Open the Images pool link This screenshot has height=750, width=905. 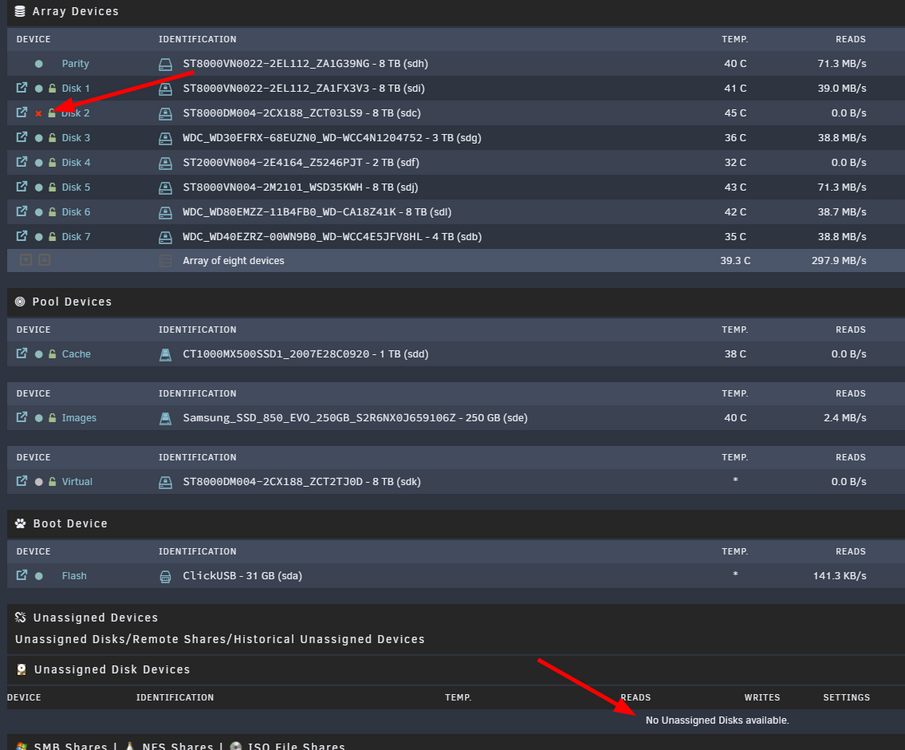tap(79, 418)
